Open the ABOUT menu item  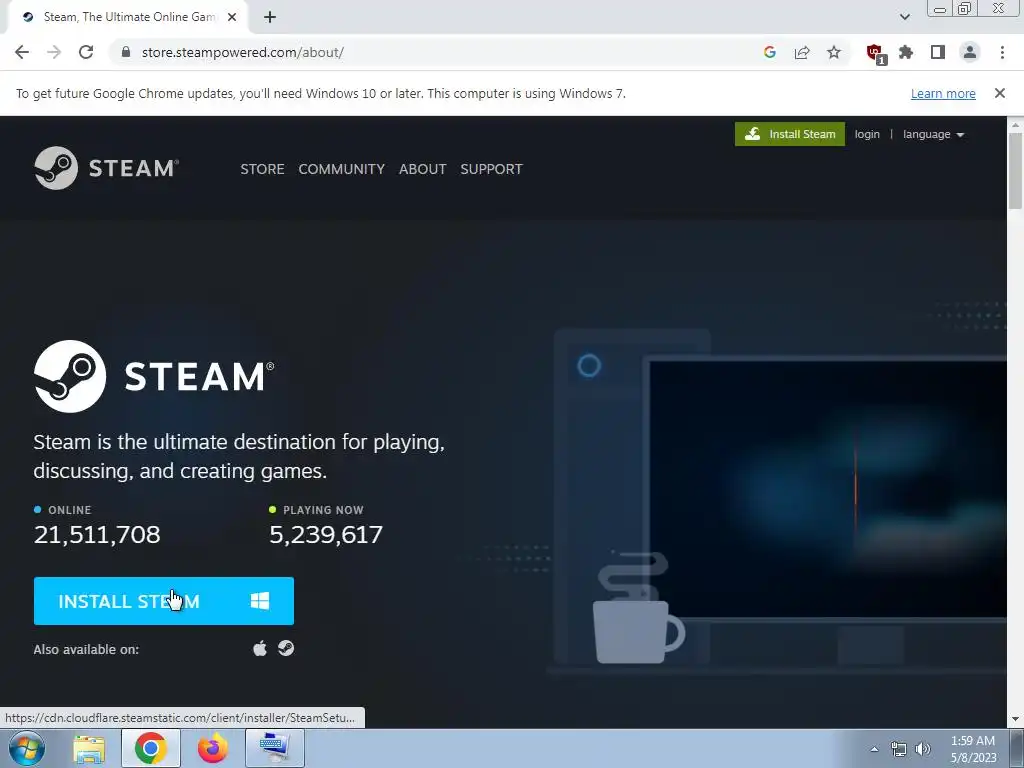pos(423,169)
